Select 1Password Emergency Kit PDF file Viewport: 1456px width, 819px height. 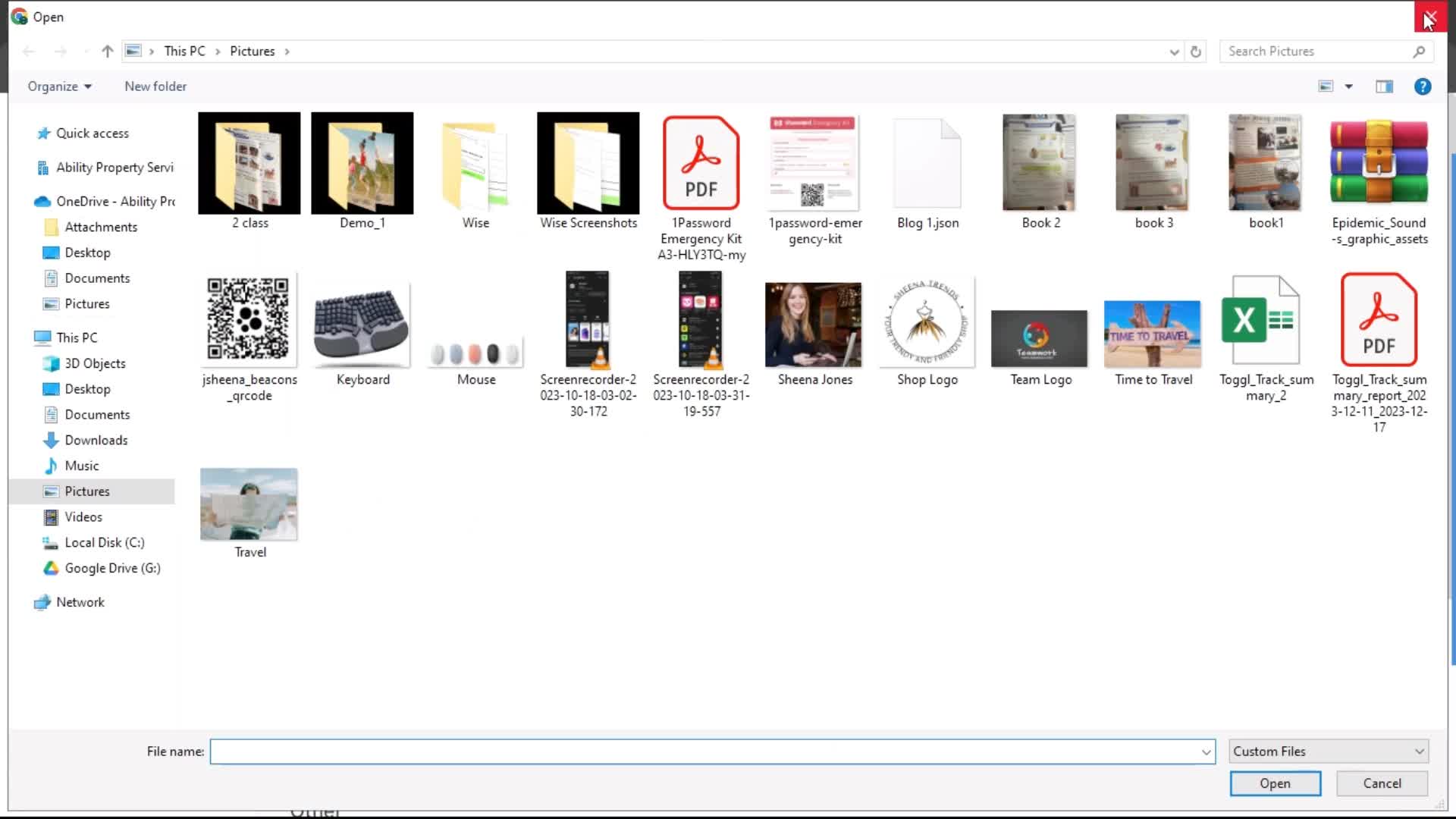(x=701, y=188)
